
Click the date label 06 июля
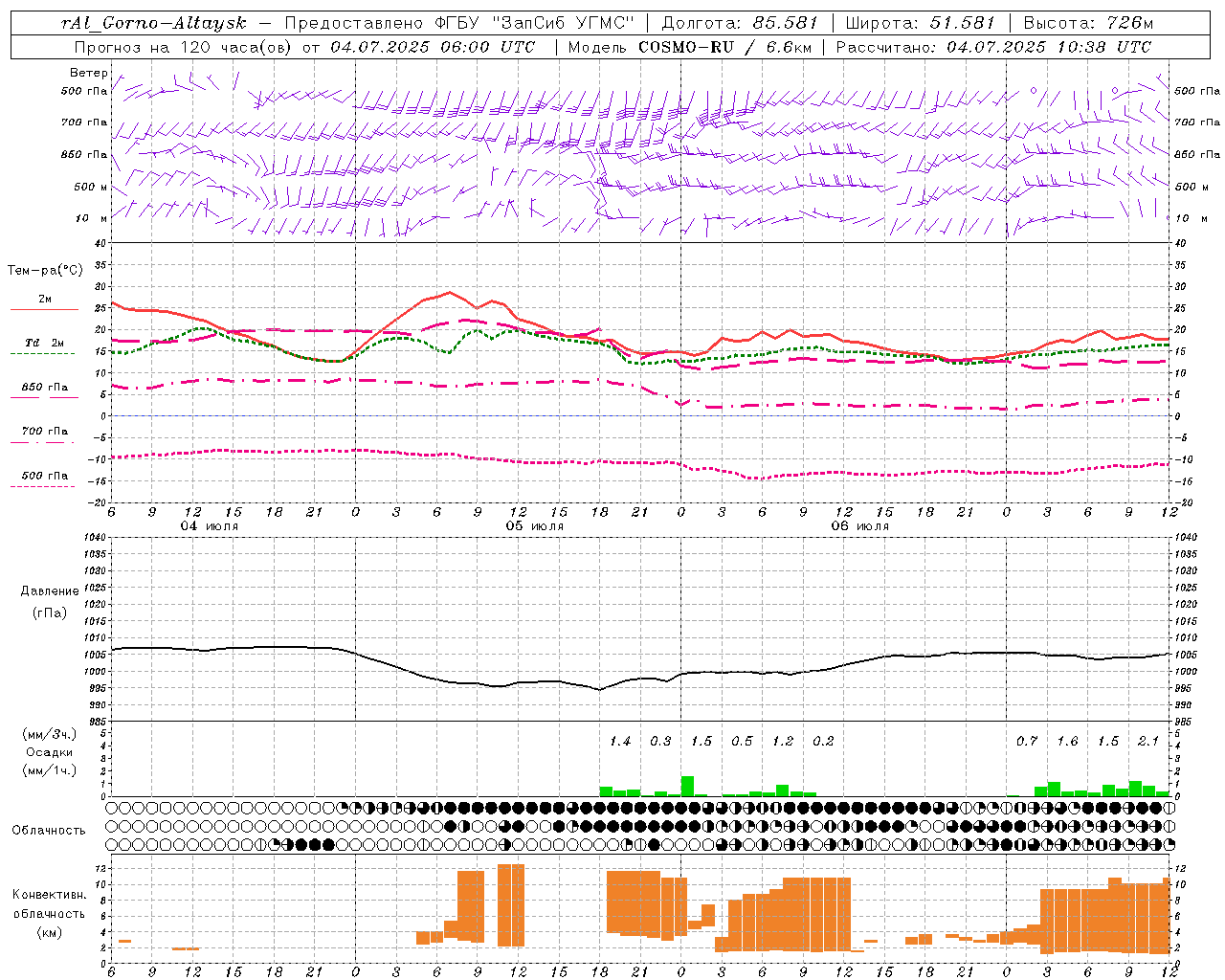(860, 526)
